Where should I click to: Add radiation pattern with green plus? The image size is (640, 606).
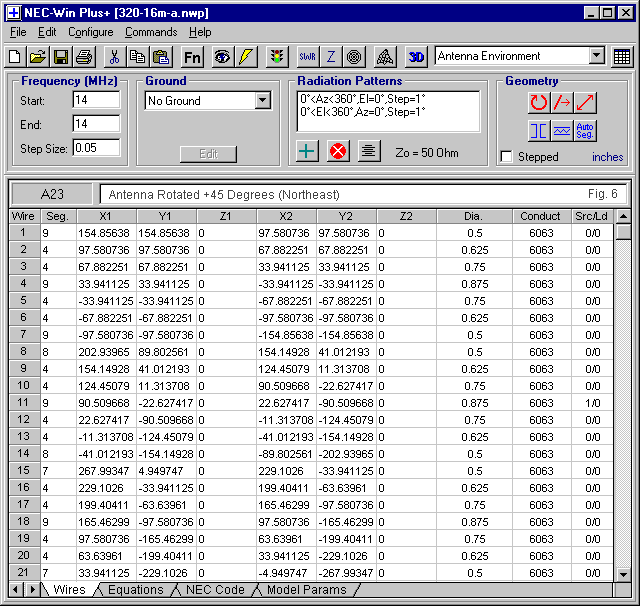[308, 151]
